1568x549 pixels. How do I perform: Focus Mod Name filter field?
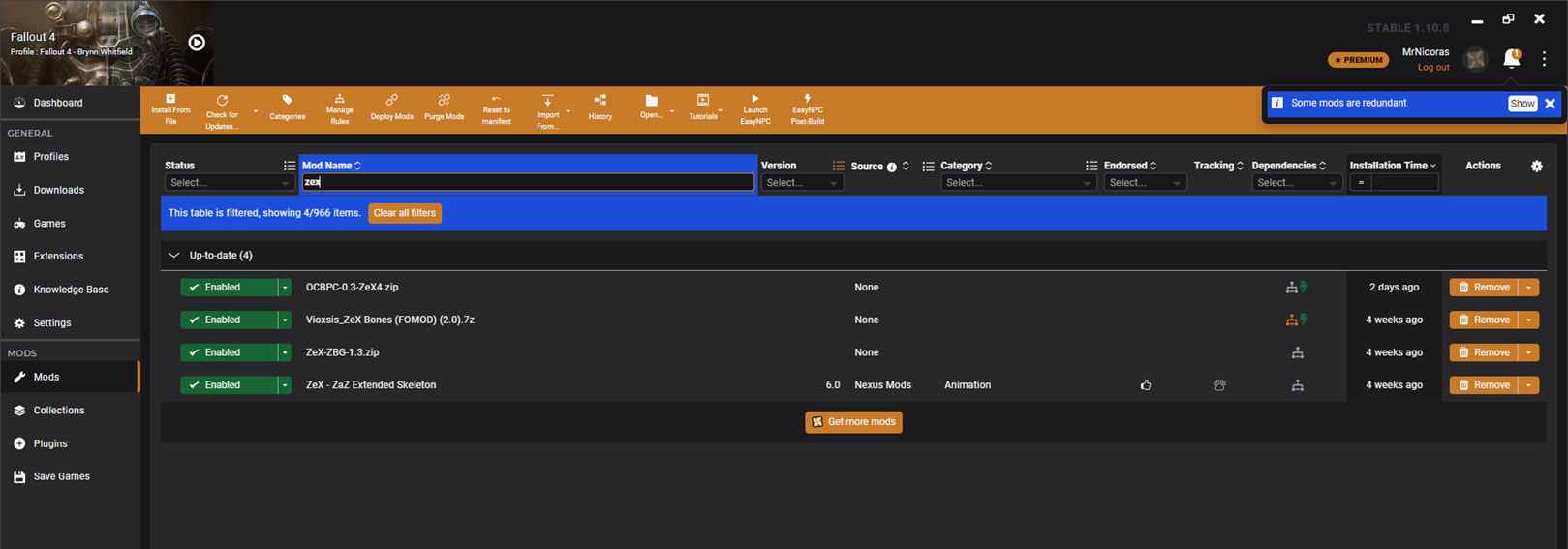pyautogui.click(x=528, y=182)
